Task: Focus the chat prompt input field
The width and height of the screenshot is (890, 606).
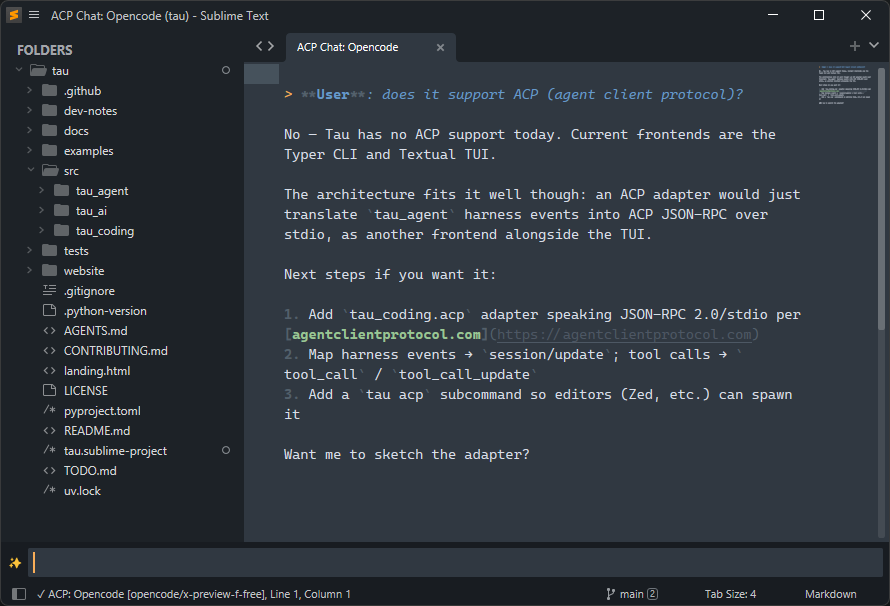Action: point(457,562)
